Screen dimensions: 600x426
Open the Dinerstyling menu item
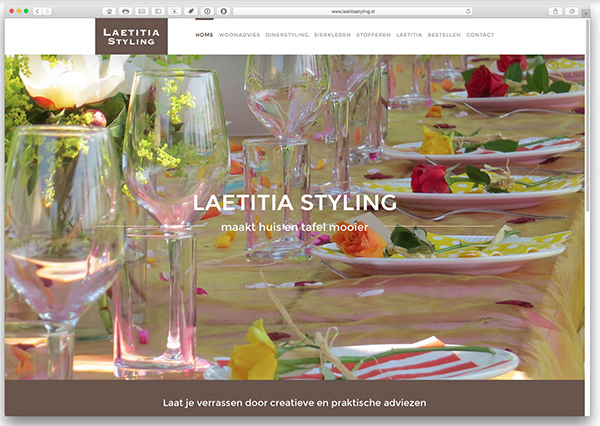[x=287, y=35]
